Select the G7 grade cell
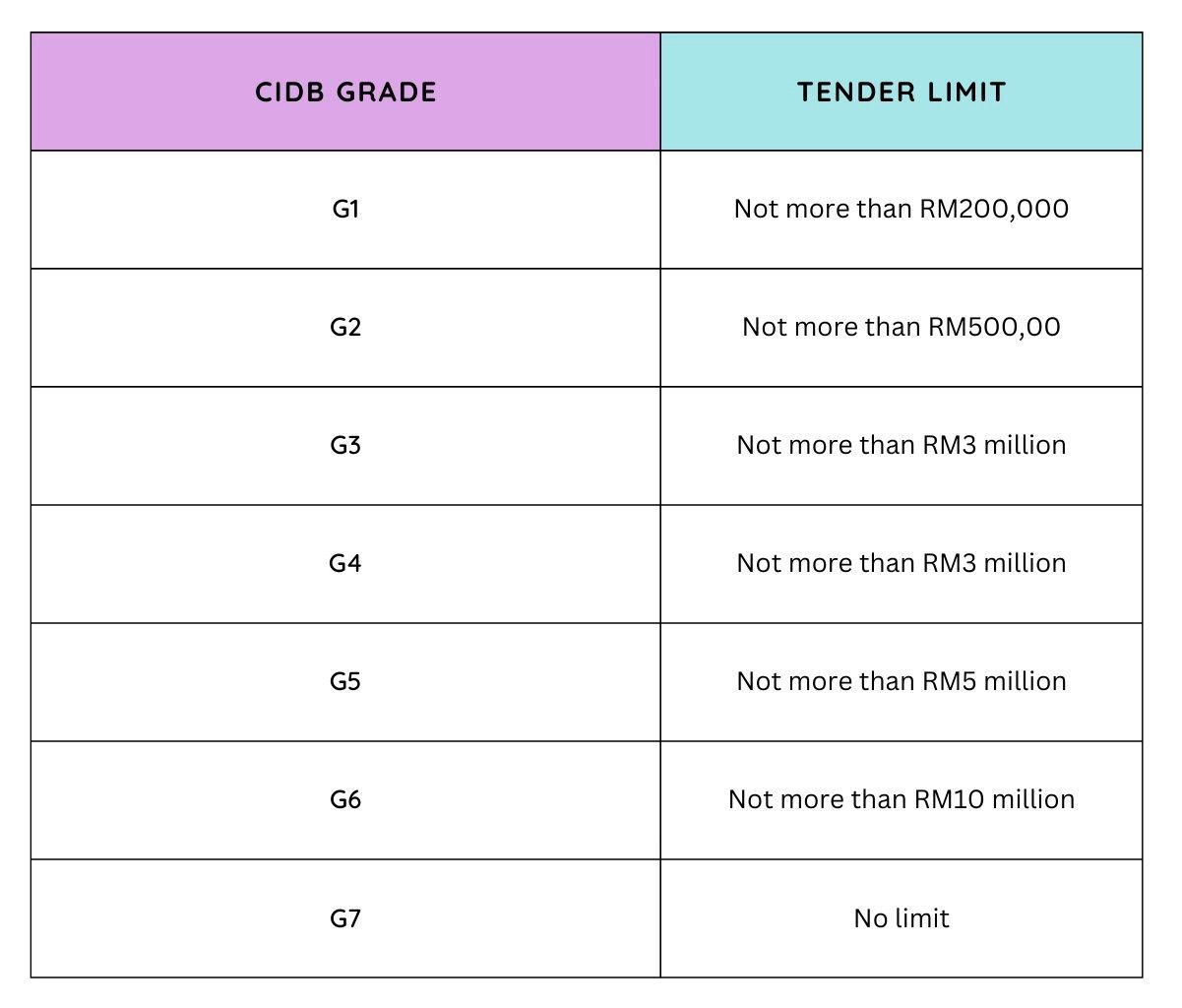This screenshot has width=1182, height=1008. coord(345,918)
